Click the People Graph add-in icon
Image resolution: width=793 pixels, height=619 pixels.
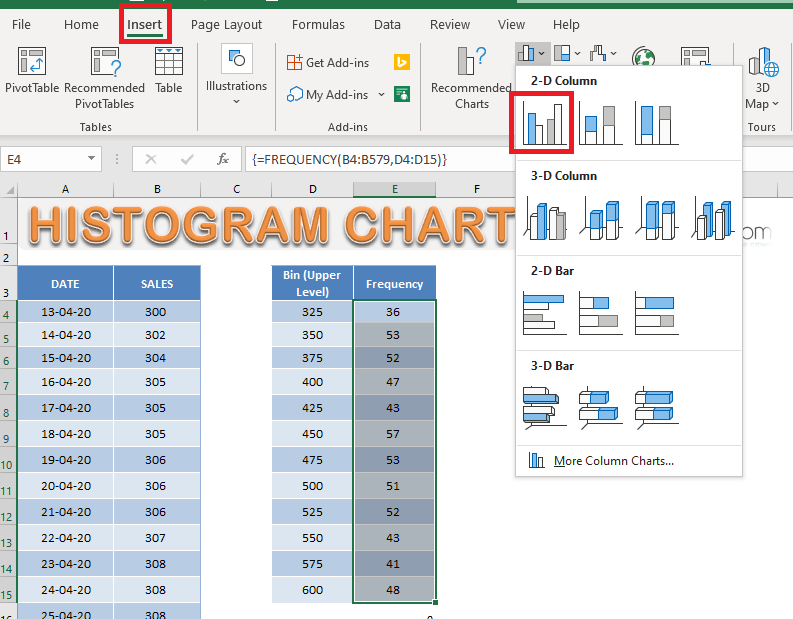[402, 94]
